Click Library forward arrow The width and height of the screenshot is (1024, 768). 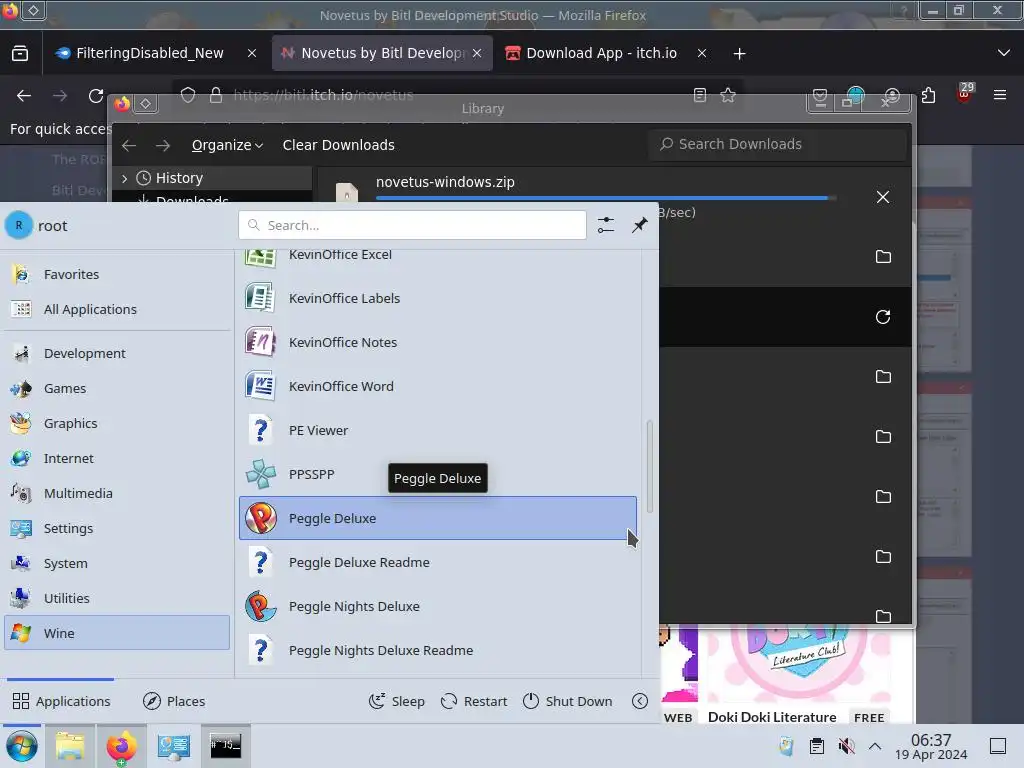click(163, 145)
